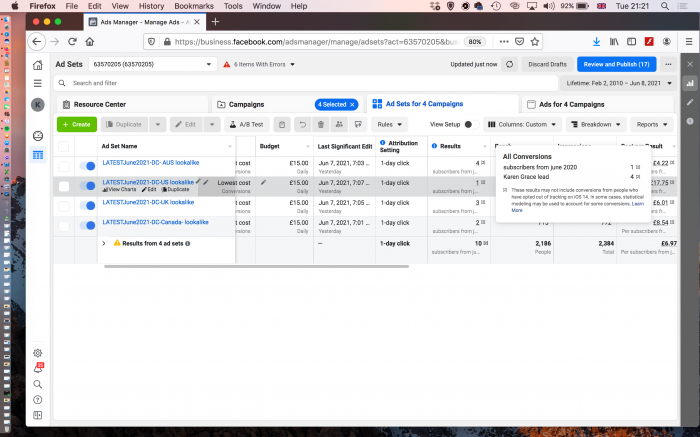Open the settings gear in left sidebar

(38, 353)
